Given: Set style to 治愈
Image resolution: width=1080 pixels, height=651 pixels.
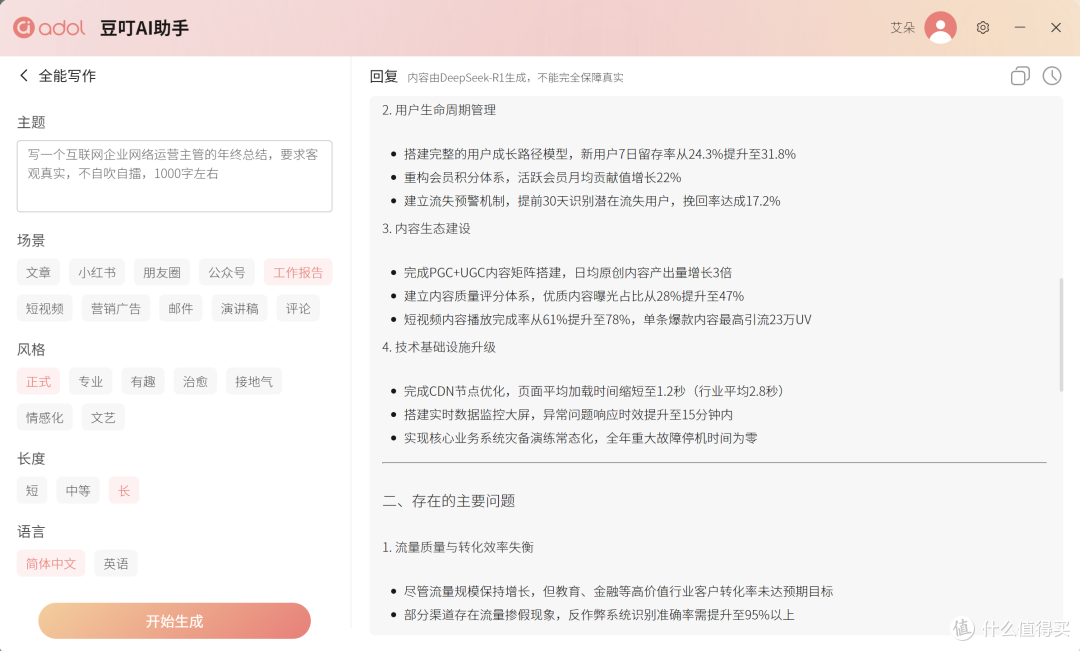Looking at the screenshot, I should (x=195, y=381).
